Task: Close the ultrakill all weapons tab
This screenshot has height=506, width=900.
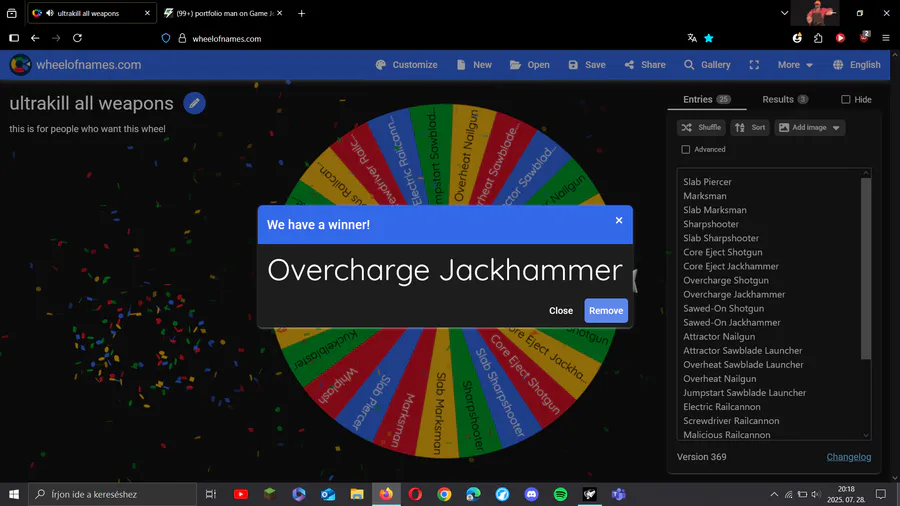Action: tap(147, 13)
